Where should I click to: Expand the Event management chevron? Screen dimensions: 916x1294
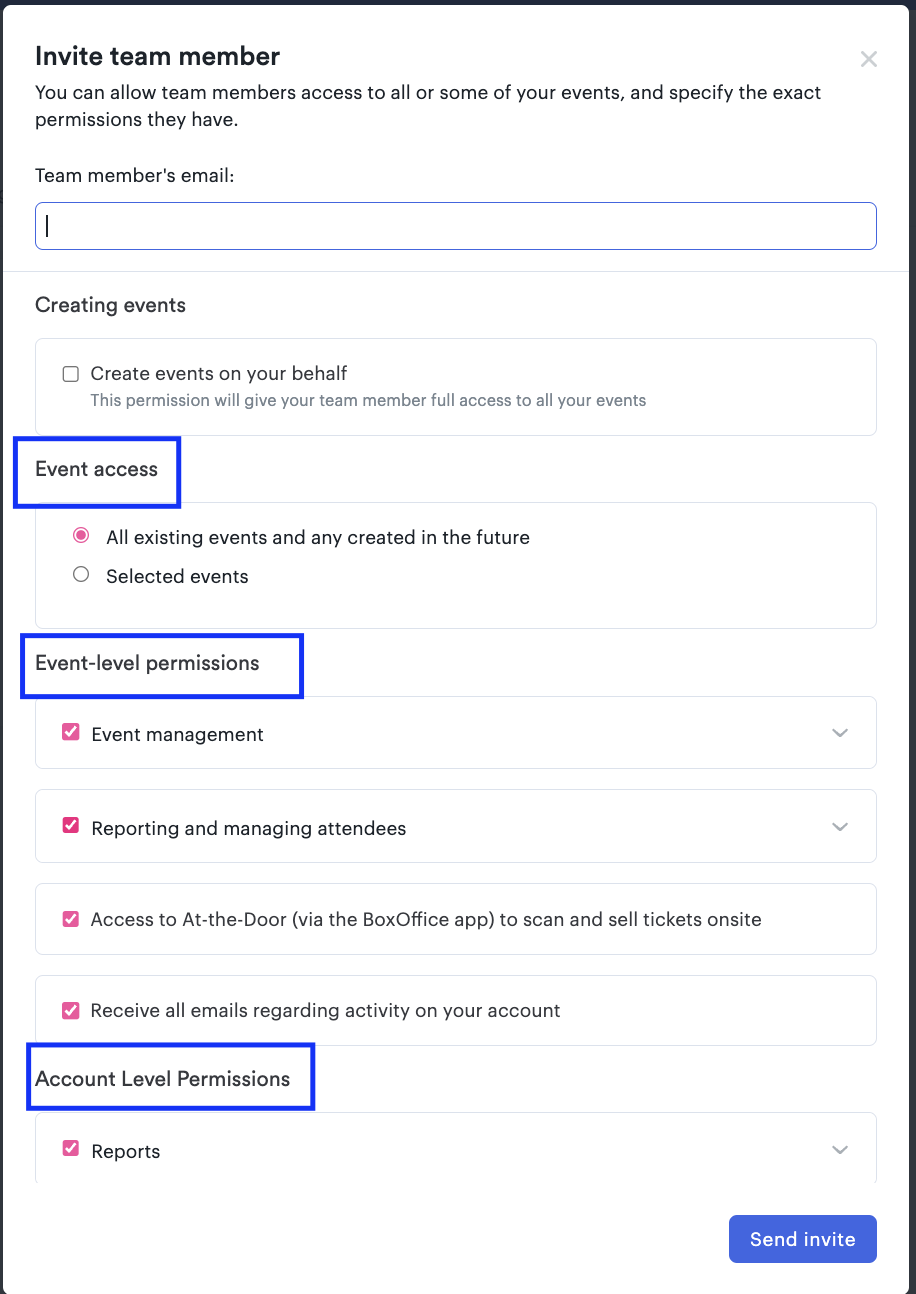pos(840,733)
